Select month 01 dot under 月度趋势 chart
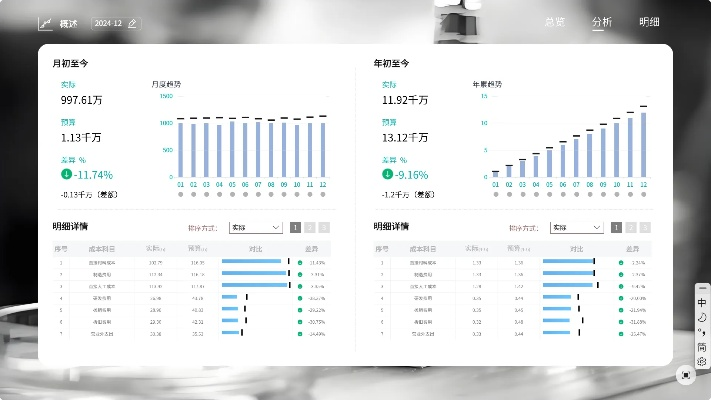The height and width of the screenshot is (400, 711). (x=180, y=195)
